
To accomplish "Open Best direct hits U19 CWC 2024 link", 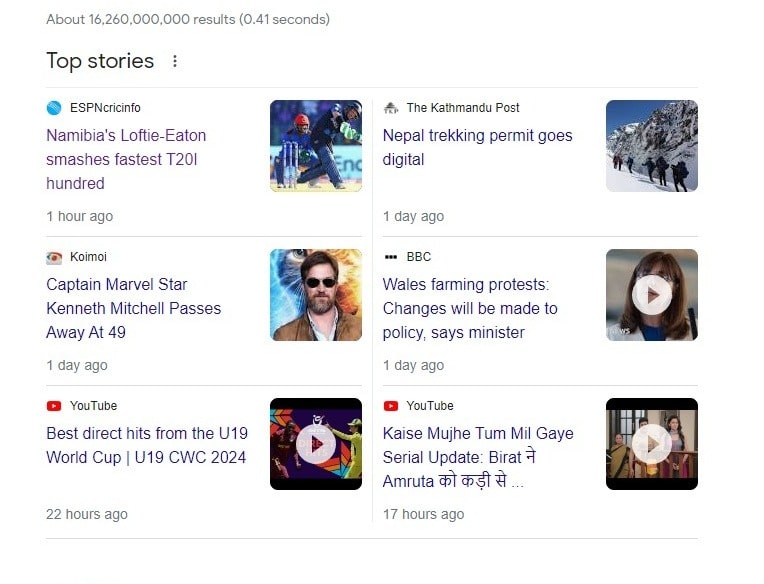I will tap(147, 445).
